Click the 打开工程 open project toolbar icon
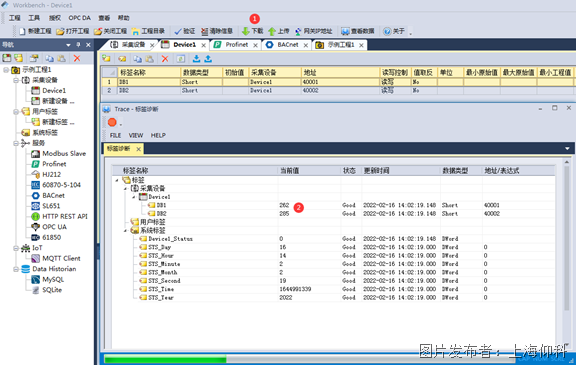The image size is (576, 365). pyautogui.click(x=60, y=31)
